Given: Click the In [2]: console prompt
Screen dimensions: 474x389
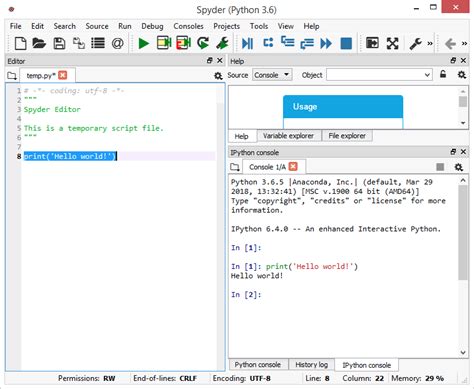Looking at the screenshot, I should [x=246, y=295].
